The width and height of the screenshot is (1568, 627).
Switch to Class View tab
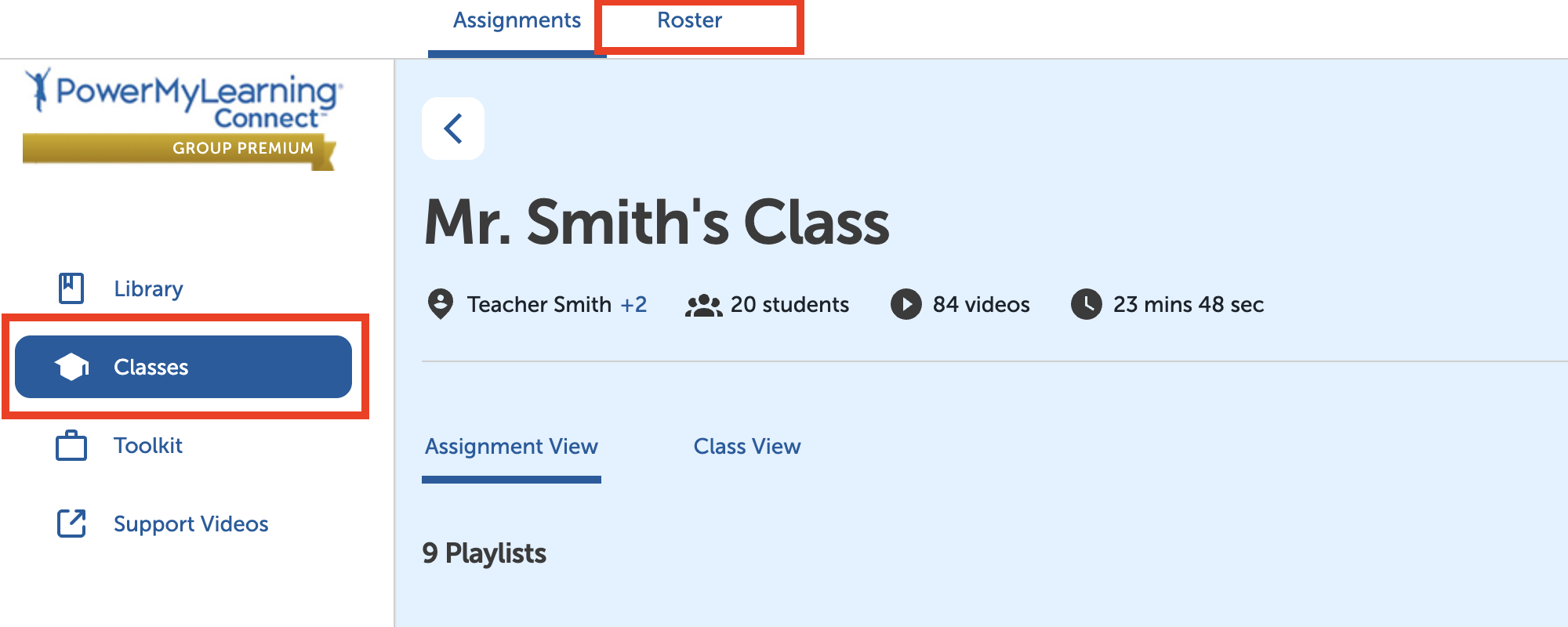point(747,447)
